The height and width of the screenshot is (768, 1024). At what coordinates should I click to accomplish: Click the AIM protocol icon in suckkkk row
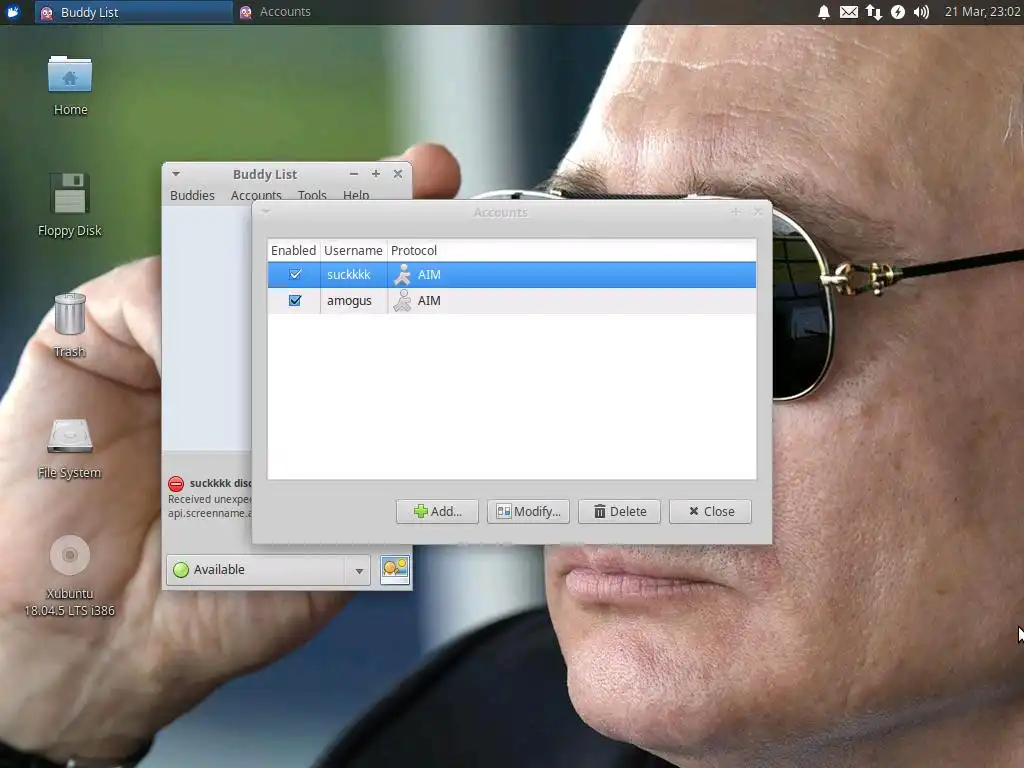402,275
